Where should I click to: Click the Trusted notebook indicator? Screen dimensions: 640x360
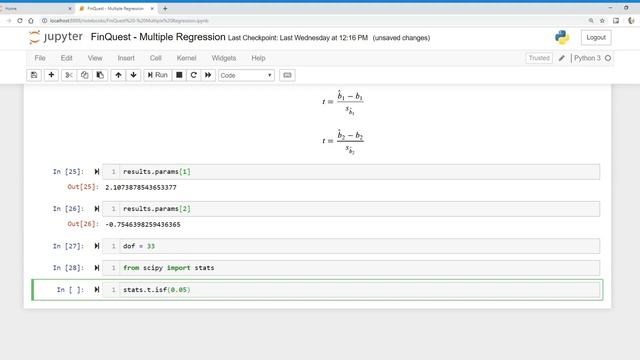tap(539, 58)
